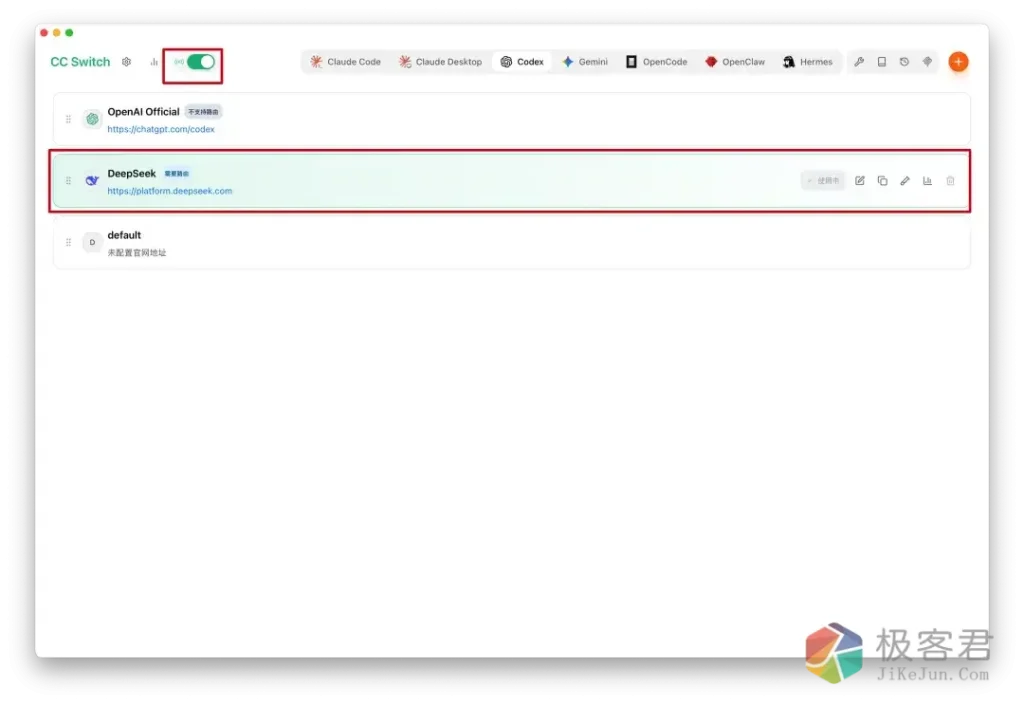Click the default provider D avatar
Screen dimensions: 1024x704
[x=92, y=242]
